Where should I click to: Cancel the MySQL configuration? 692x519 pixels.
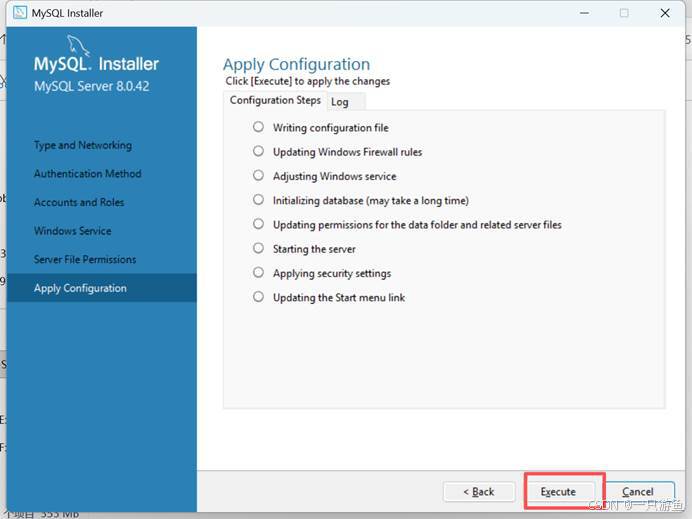coord(638,491)
